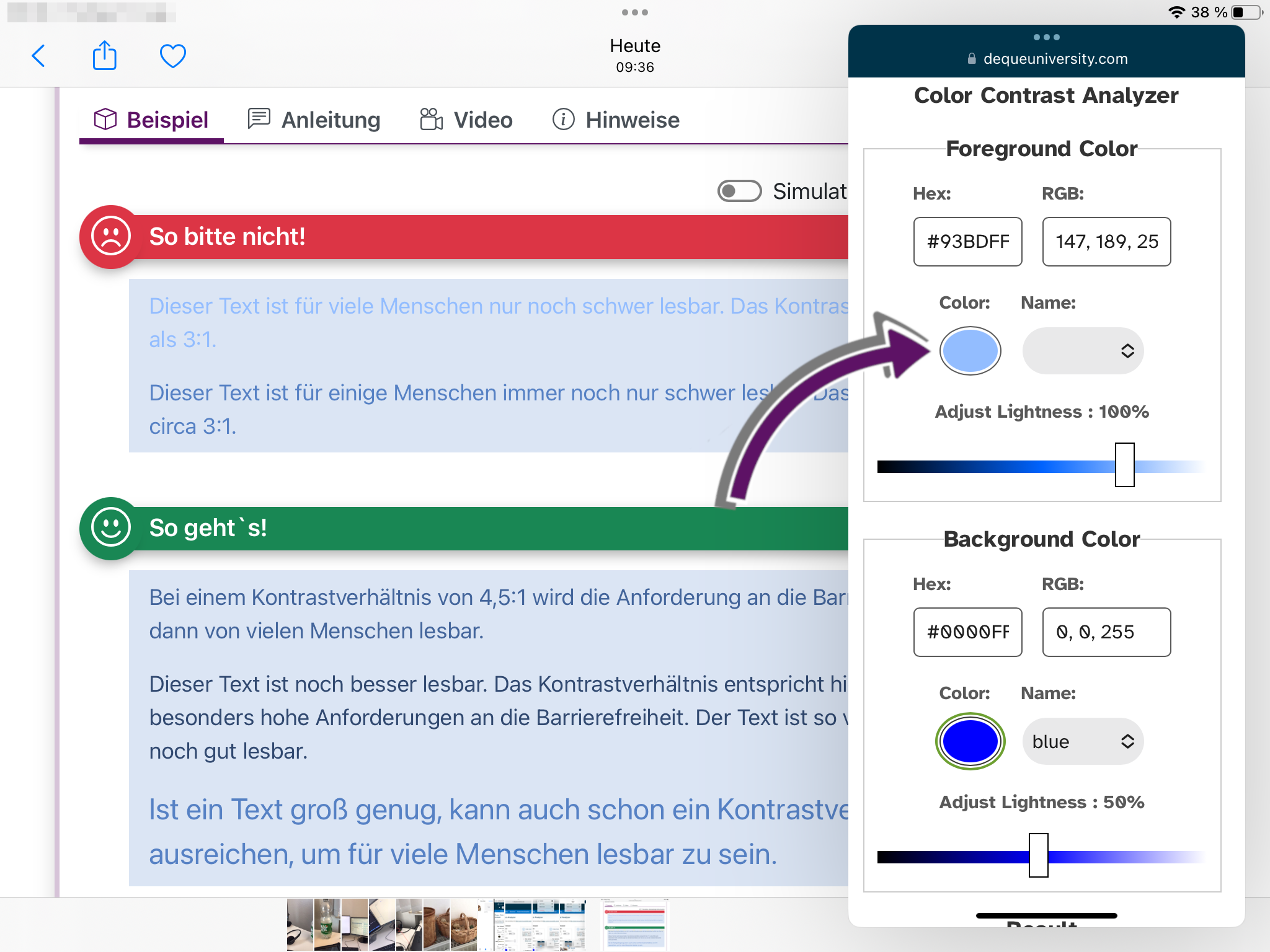Select the desktop monitor photo thumbnail

tap(355, 924)
